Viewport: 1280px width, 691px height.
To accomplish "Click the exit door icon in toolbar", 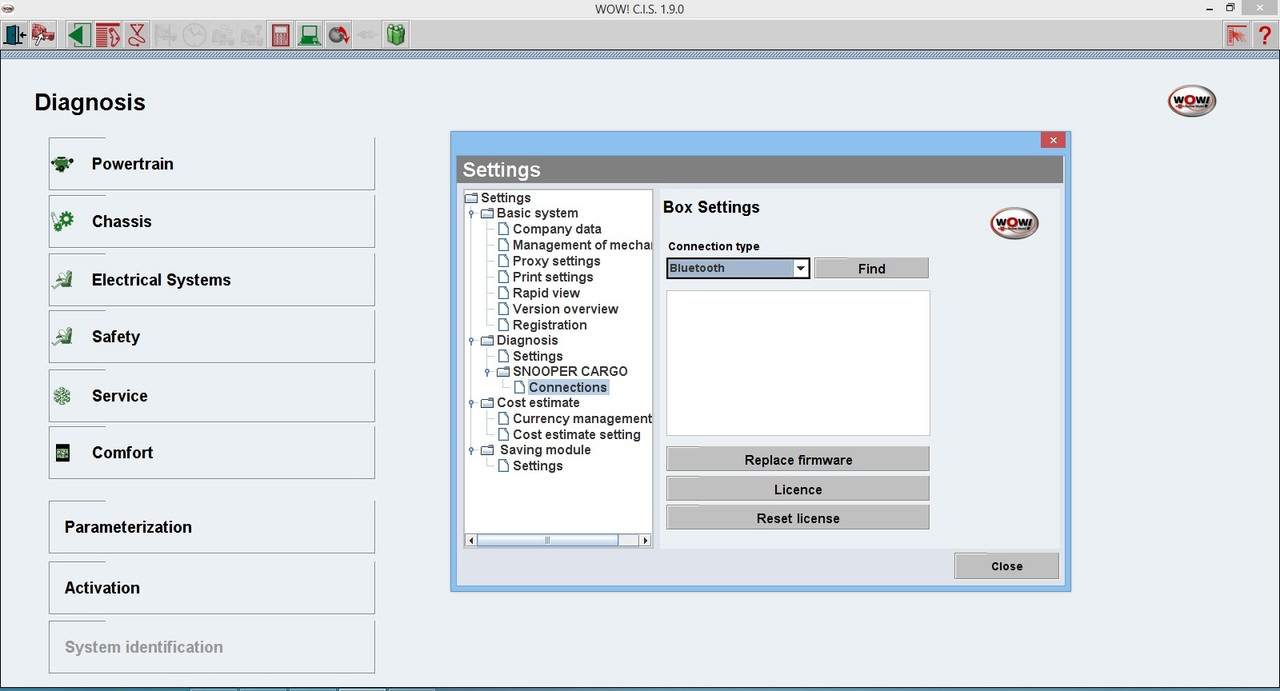I will [x=14, y=35].
